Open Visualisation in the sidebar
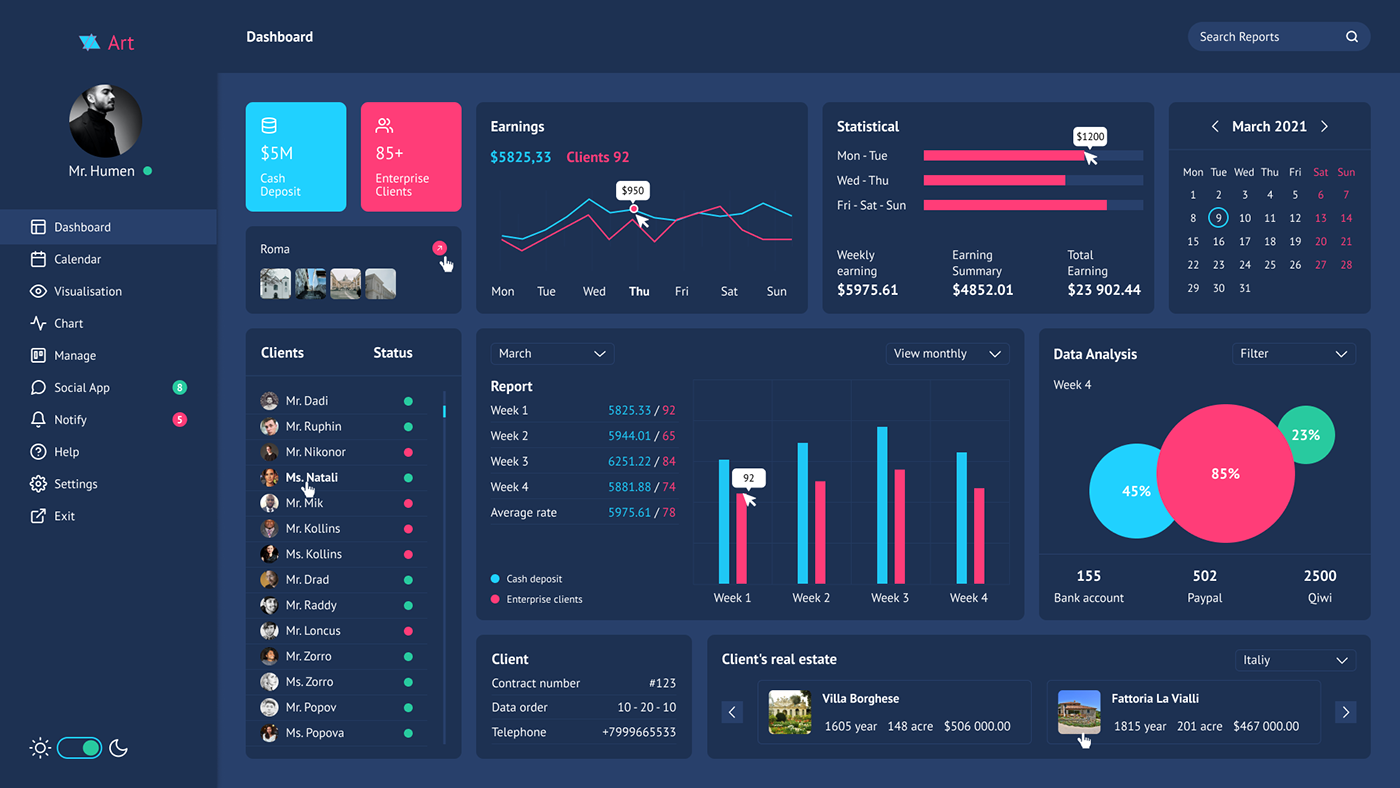Viewport: 1400px width, 788px height. 87,291
